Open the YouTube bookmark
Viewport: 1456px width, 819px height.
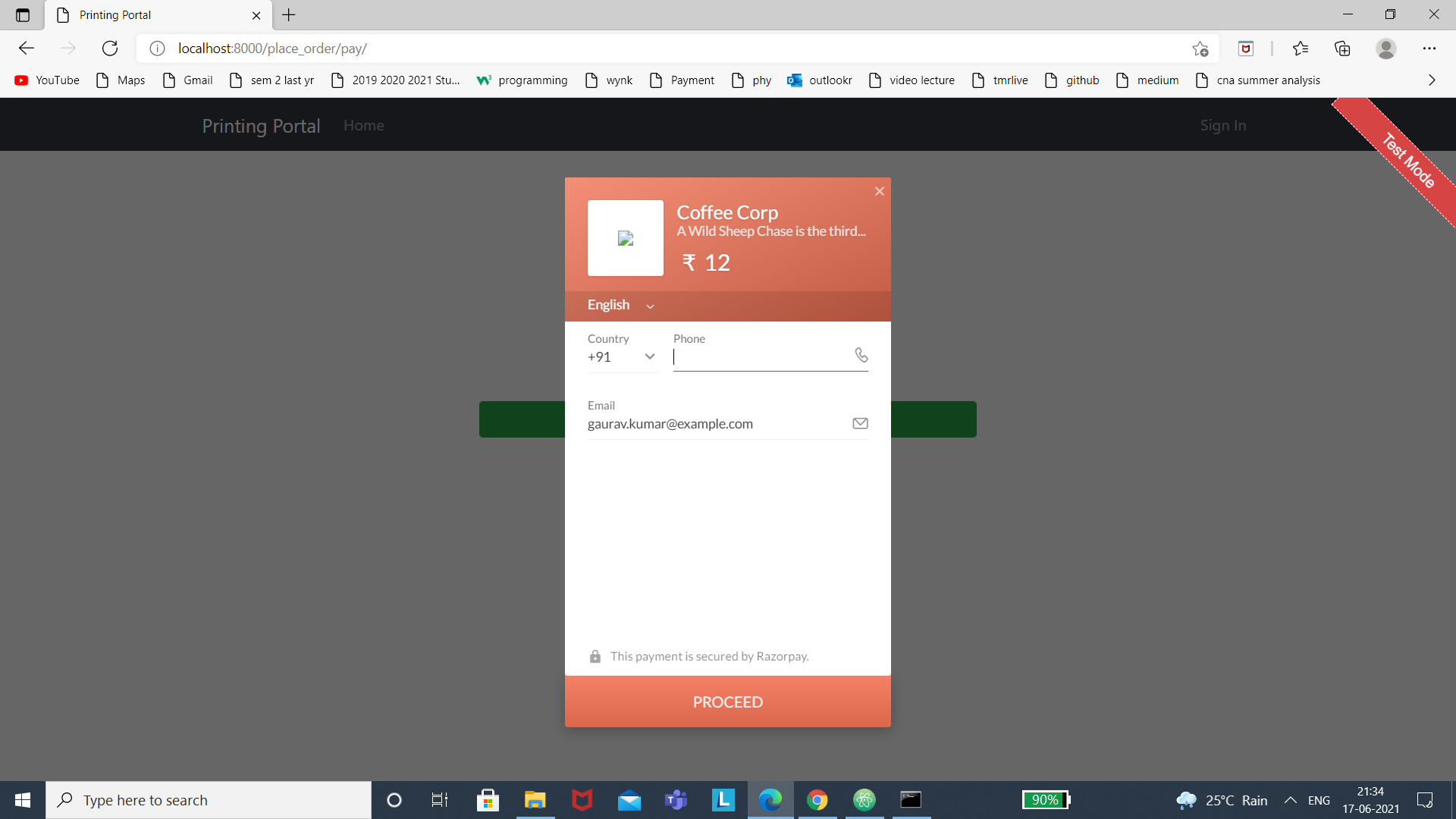[47, 80]
